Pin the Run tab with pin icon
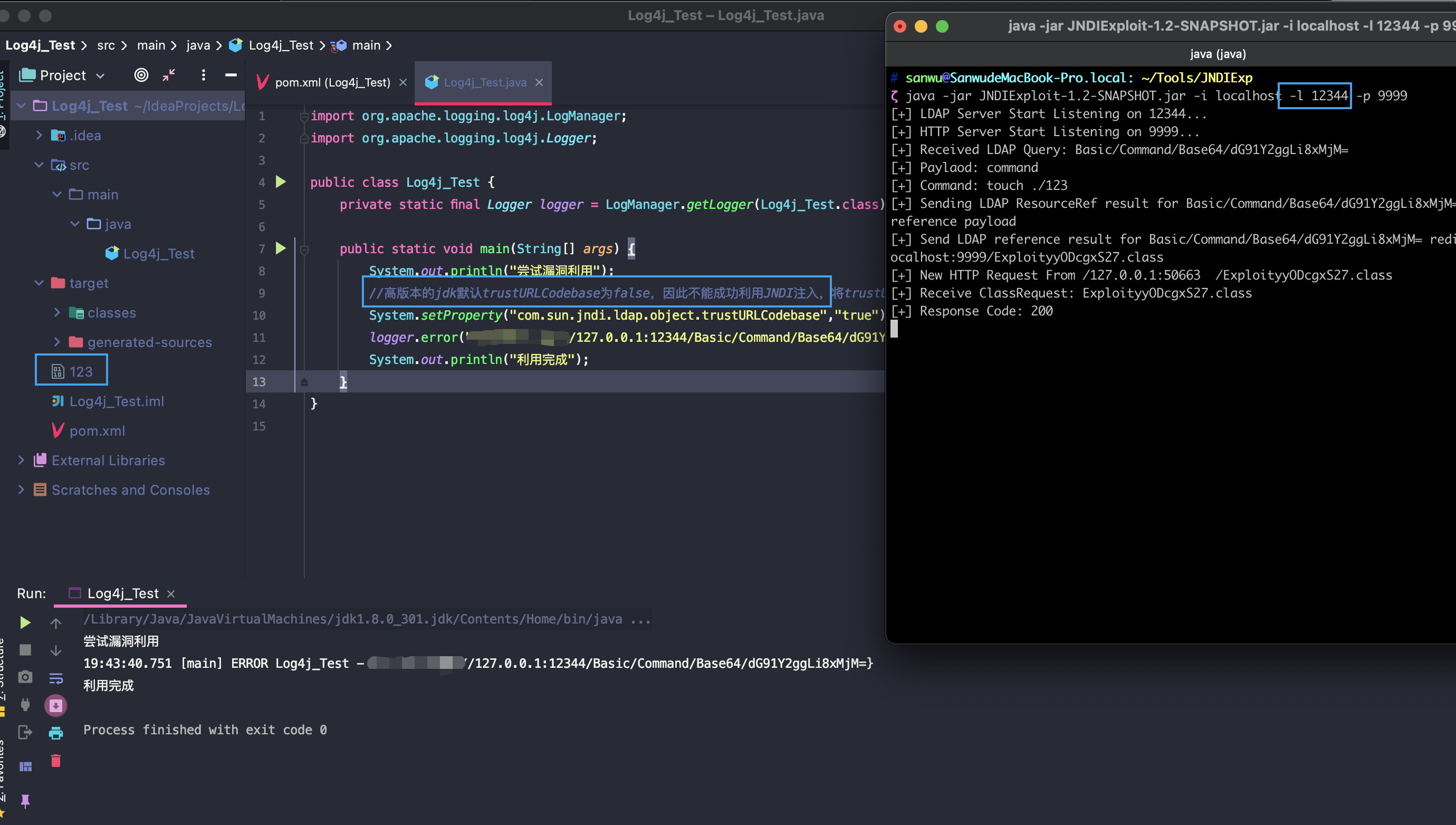The image size is (1456, 825). tap(25, 801)
